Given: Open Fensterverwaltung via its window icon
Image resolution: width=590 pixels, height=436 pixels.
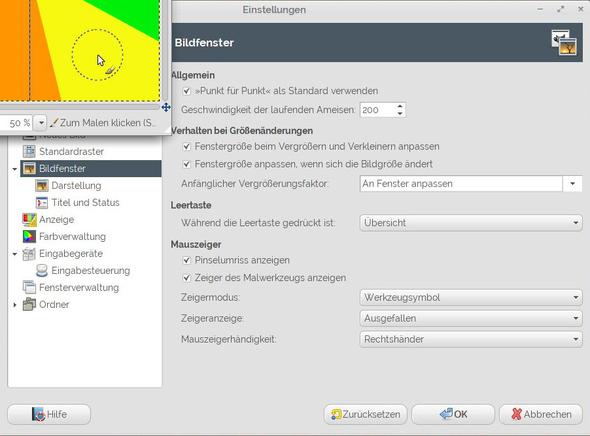Looking at the screenshot, I should pyautogui.click(x=29, y=287).
